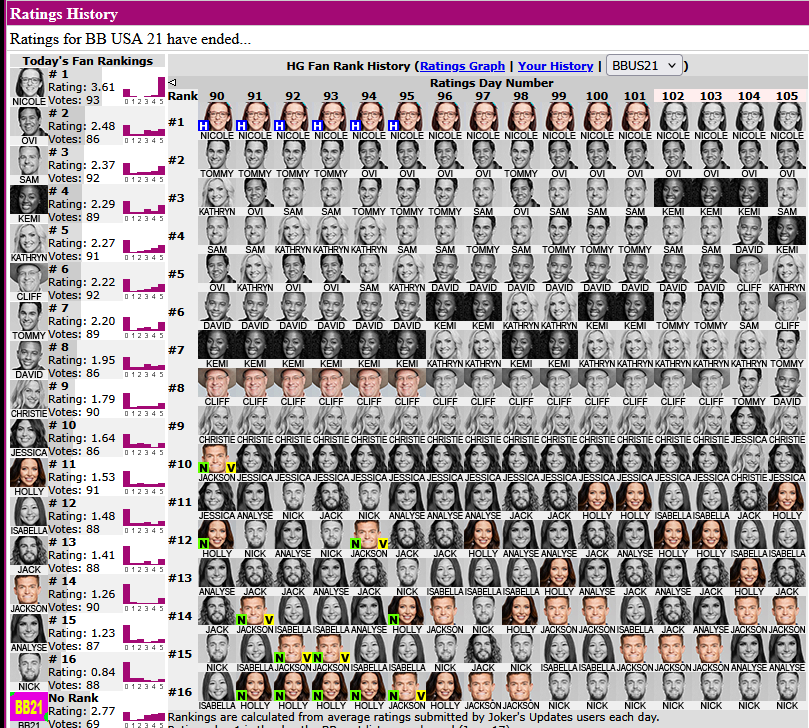The height and width of the screenshot is (728, 809).
Task: Click Kemi's photo at fan rank #4 in Today's Fan Rankings
Action: [x=29, y=200]
